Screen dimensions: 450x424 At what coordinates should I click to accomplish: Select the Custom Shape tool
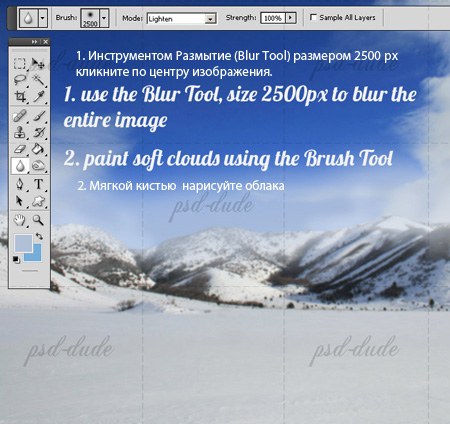(39, 201)
